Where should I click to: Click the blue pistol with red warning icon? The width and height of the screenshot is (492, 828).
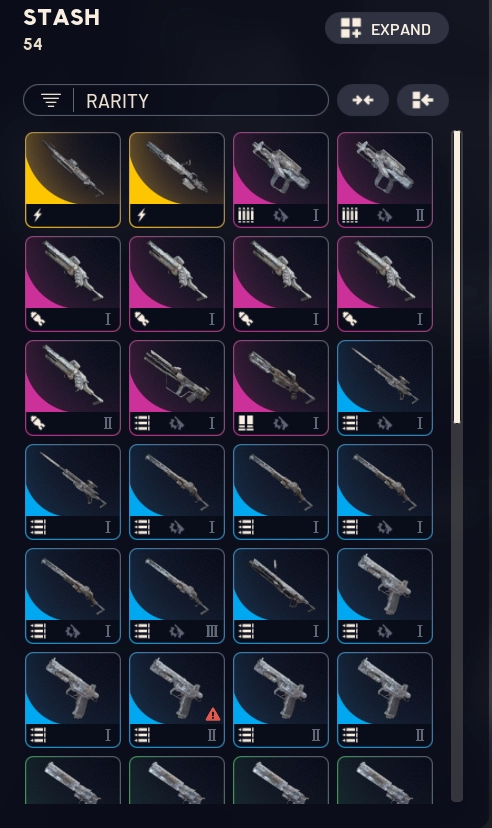click(177, 700)
